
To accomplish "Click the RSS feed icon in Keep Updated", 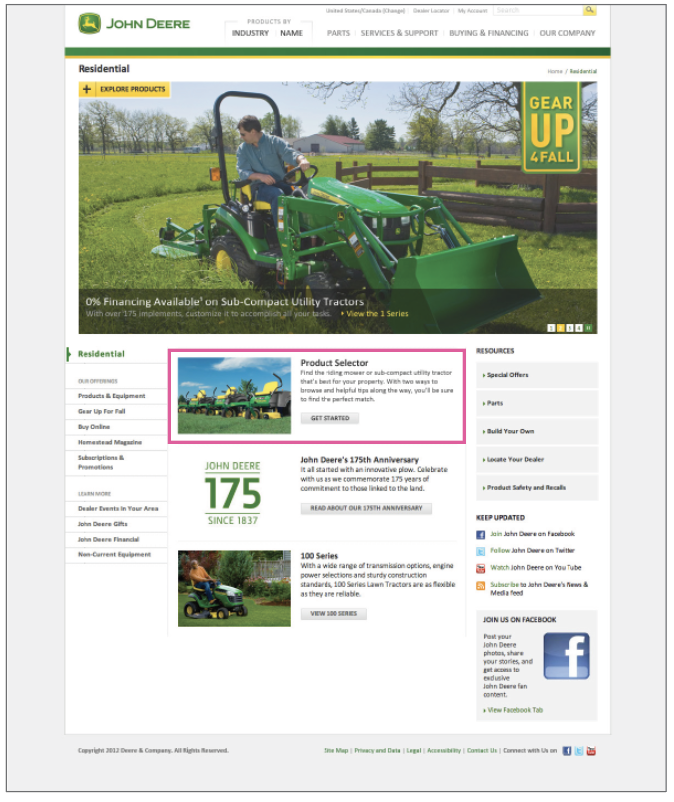I will [x=480, y=586].
